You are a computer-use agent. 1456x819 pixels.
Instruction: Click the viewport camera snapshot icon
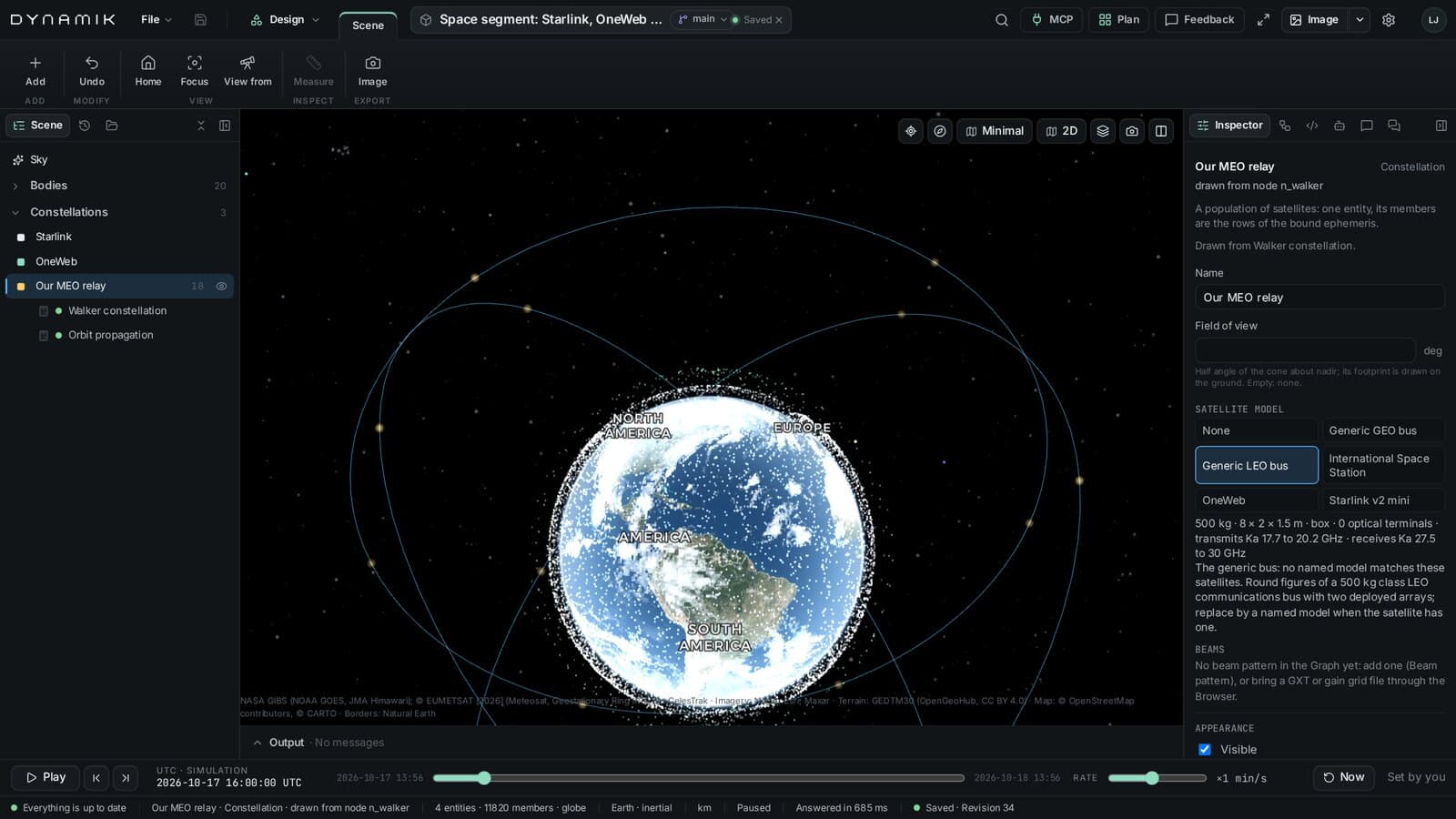pyautogui.click(x=1132, y=131)
